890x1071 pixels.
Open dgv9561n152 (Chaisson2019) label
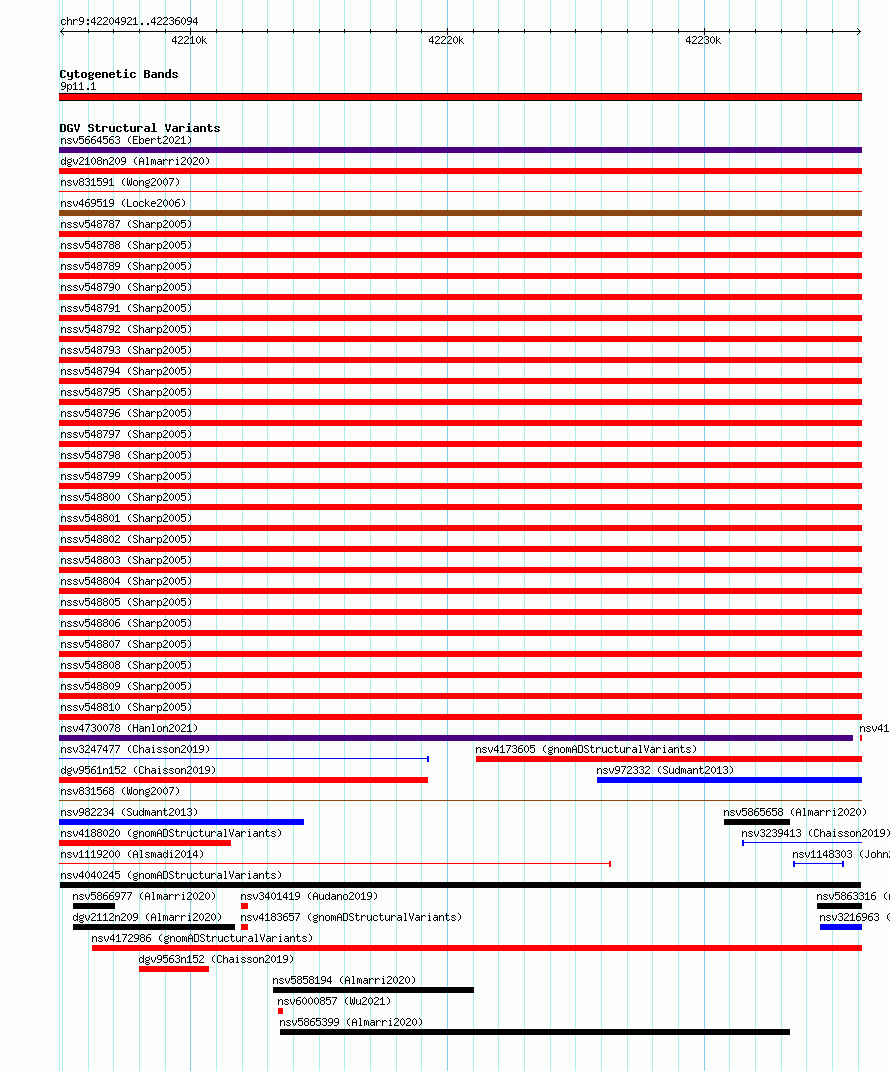138,770
